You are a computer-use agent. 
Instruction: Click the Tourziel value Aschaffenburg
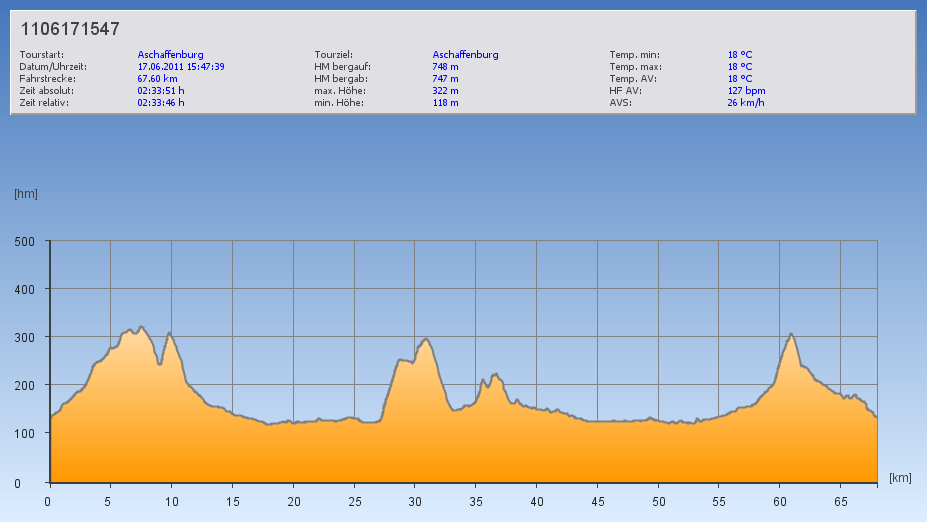click(465, 55)
